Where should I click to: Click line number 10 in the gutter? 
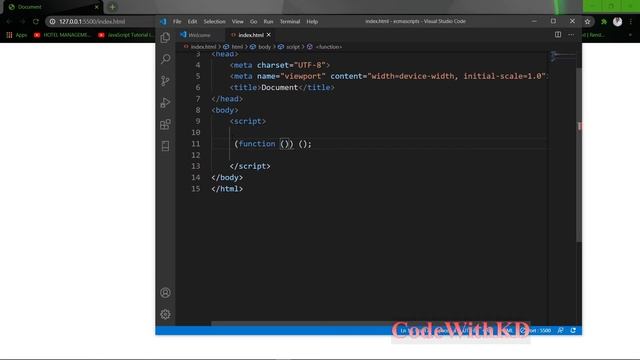(196, 133)
